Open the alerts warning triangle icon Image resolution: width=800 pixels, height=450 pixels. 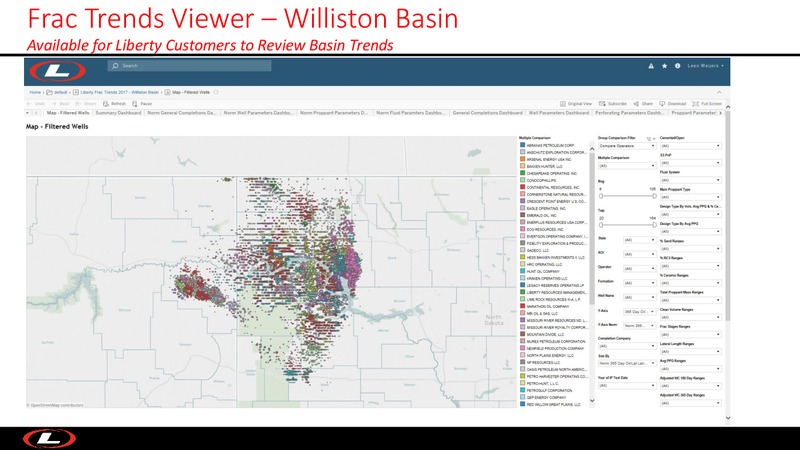pyautogui.click(x=651, y=66)
